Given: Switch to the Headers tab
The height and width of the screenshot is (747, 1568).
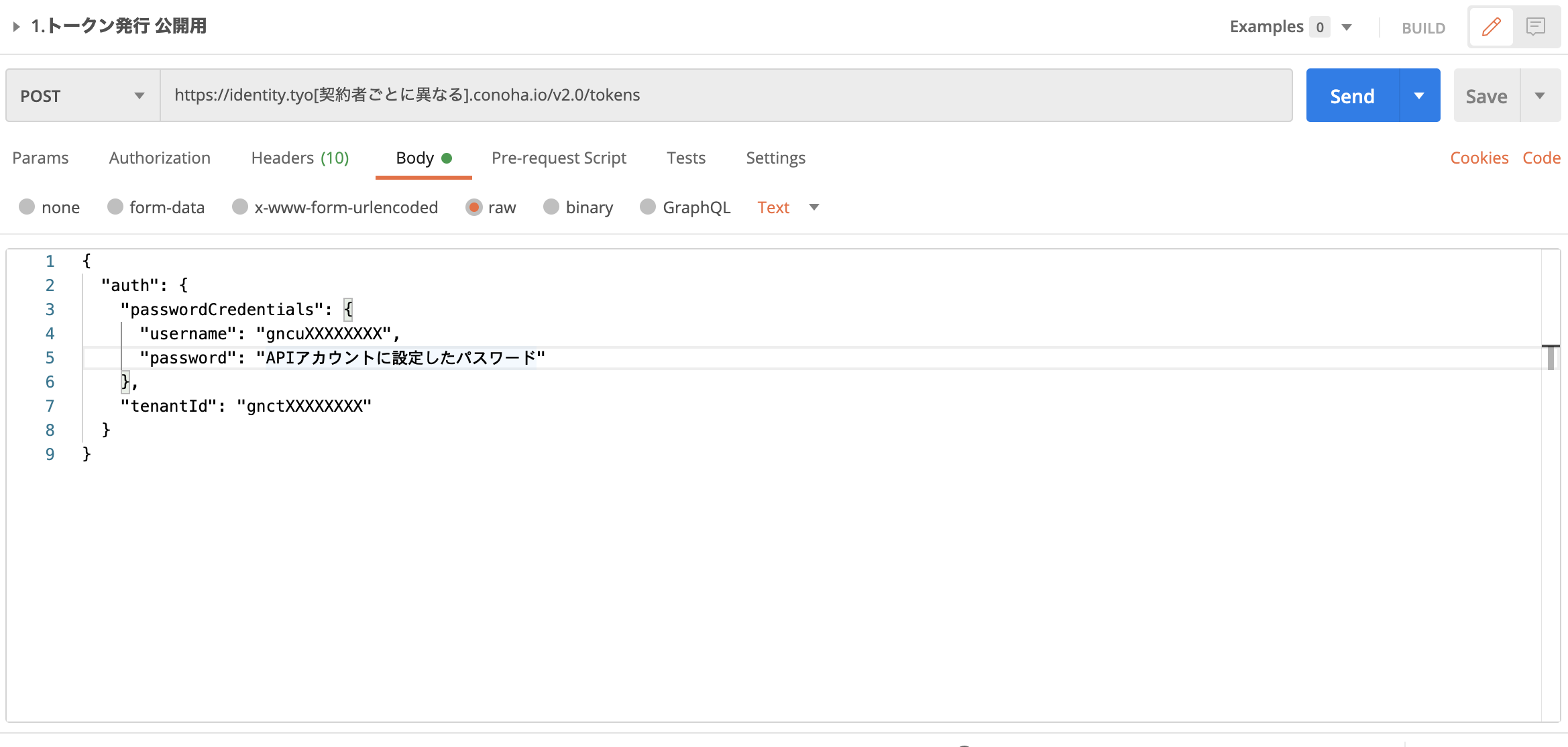Looking at the screenshot, I should tap(300, 158).
